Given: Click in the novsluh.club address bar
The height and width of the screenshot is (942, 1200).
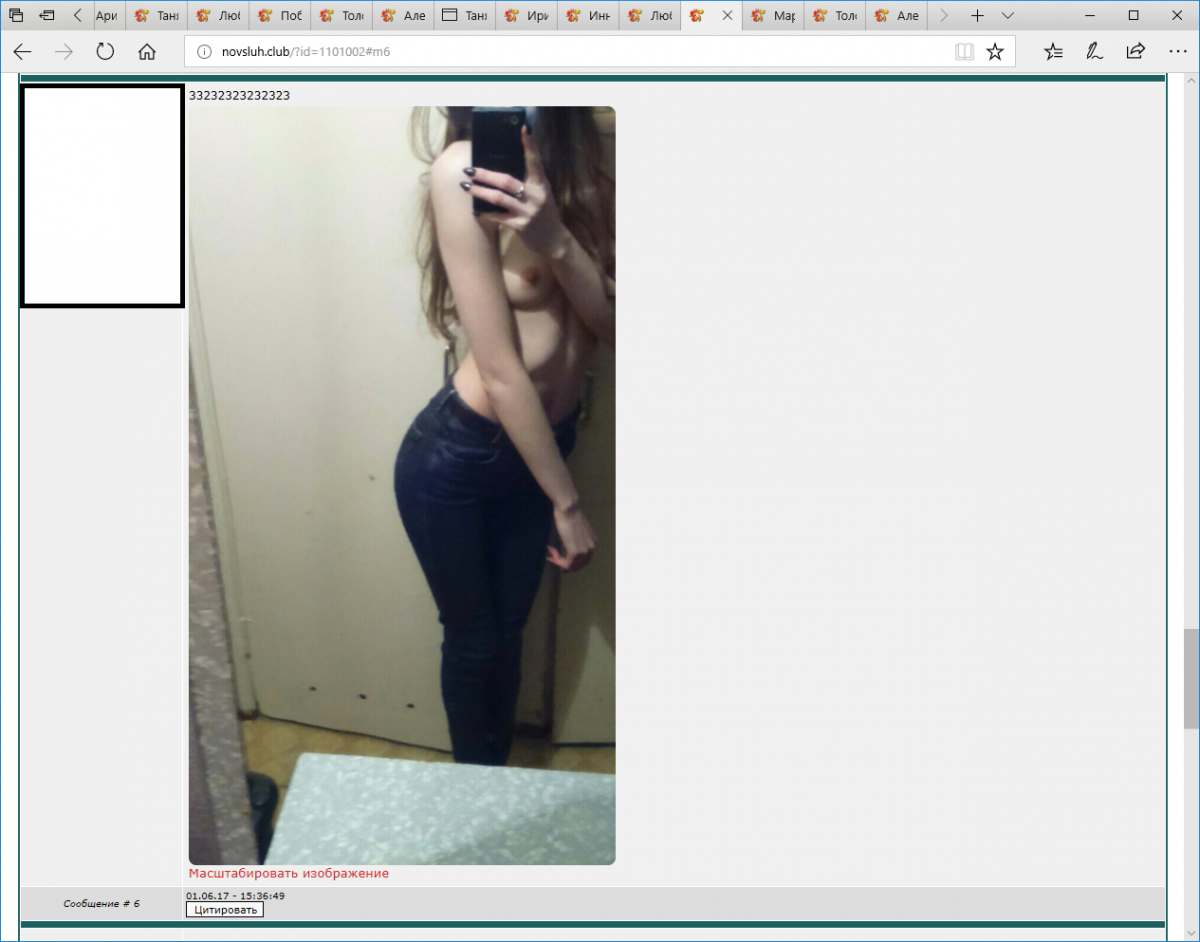Looking at the screenshot, I should pyautogui.click(x=570, y=52).
